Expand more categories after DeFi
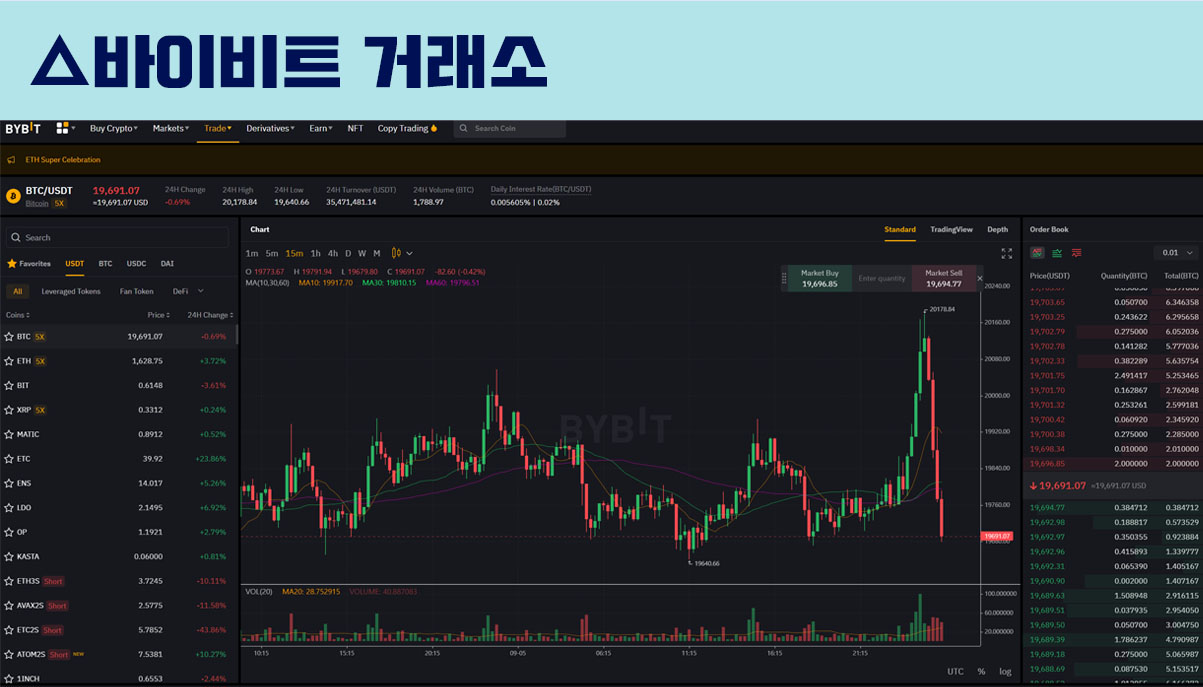 [201, 291]
